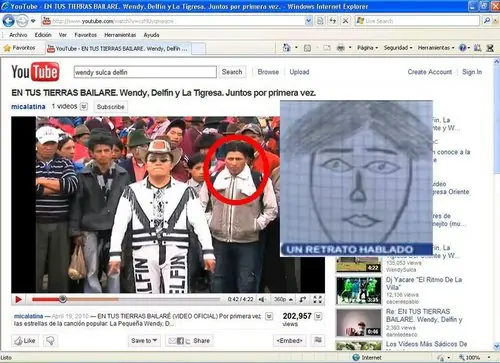Click the YouTube search field
Image resolution: width=500 pixels, height=363 pixels.
click(145, 72)
